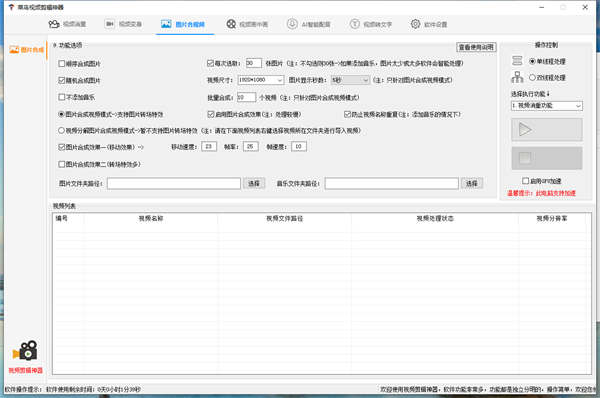This screenshot has width=600, height=398.
Task: Click the 软件使用剩余时间 status bar text
Action: tap(93, 390)
